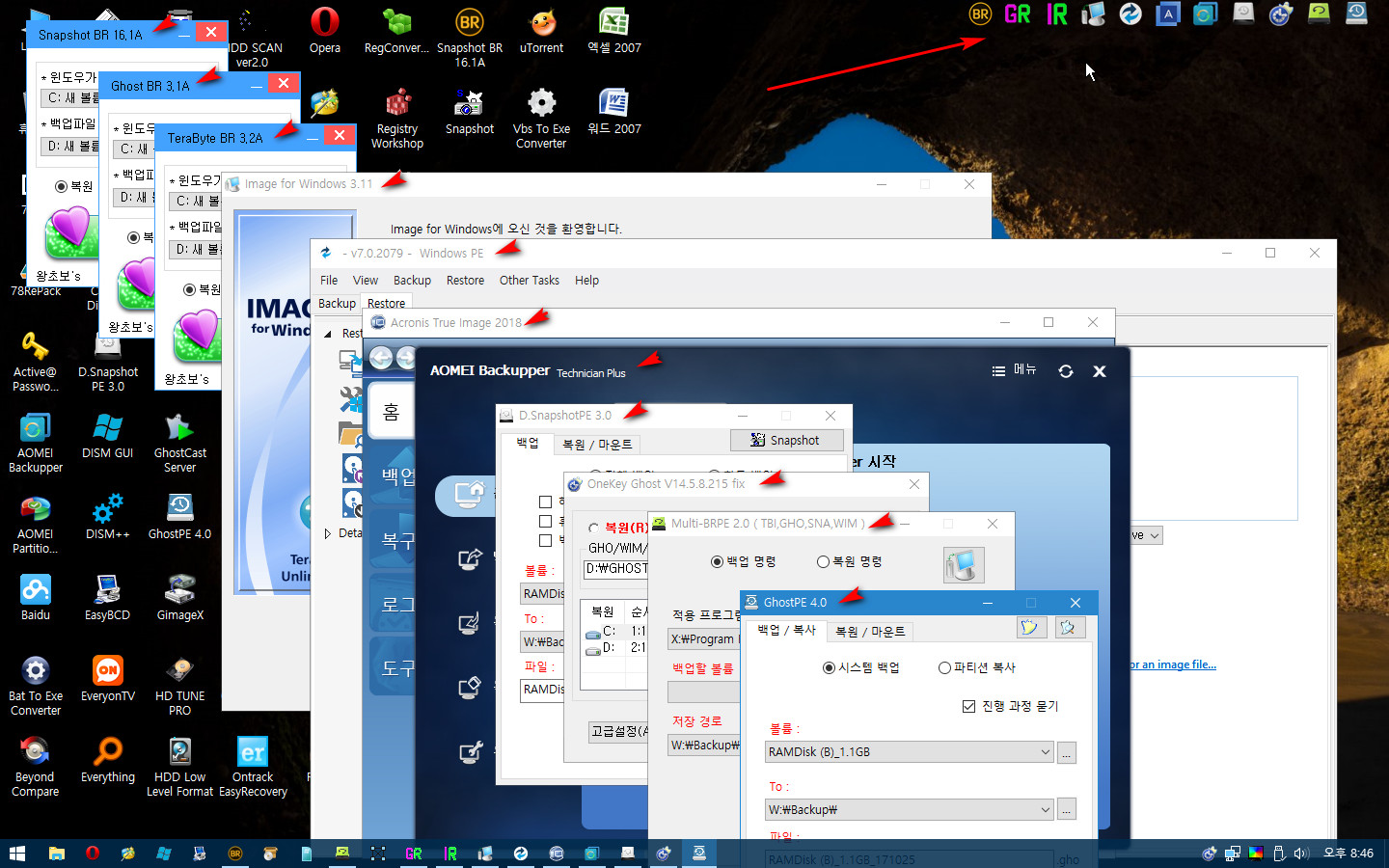Launch DISM++ desktop shortcut
This screenshot has height=868, width=1389.
click(x=107, y=516)
